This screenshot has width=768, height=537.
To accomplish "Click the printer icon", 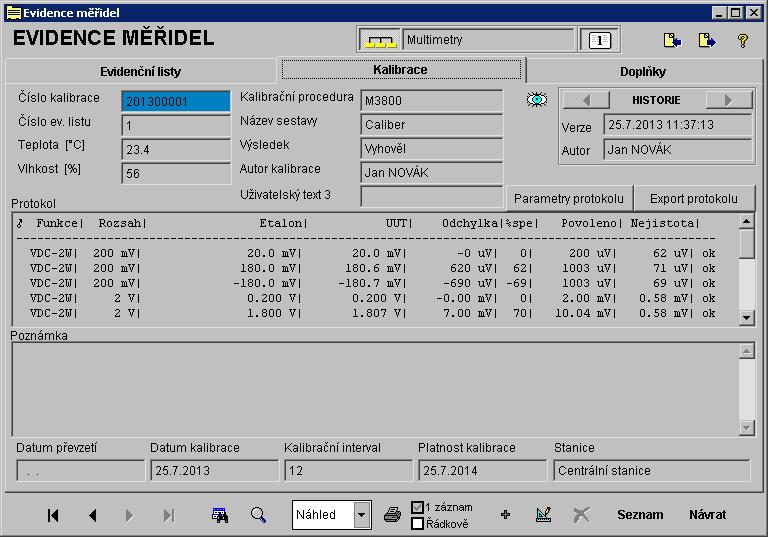I will 392,515.
